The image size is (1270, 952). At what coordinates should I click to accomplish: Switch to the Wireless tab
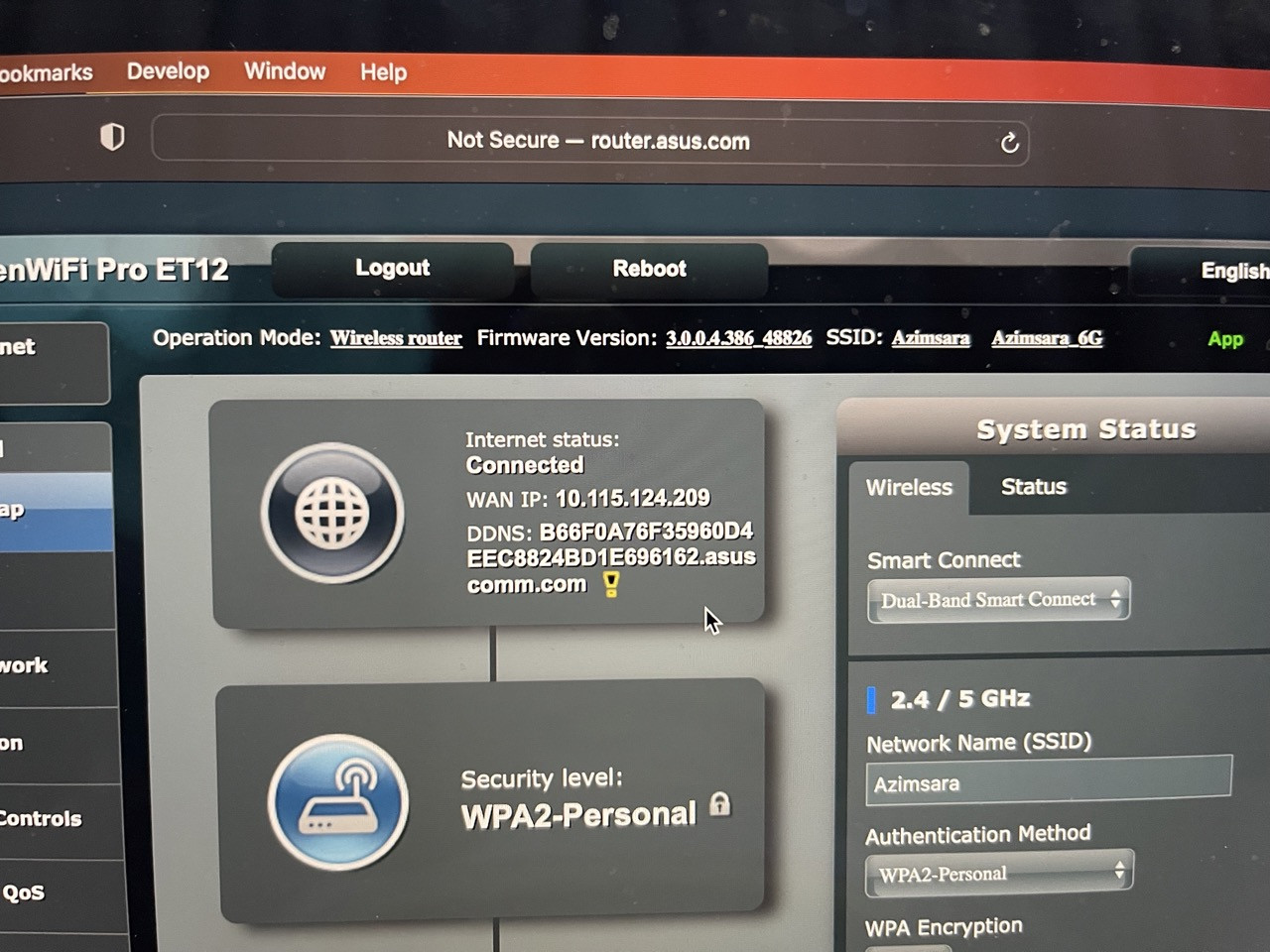(x=909, y=487)
